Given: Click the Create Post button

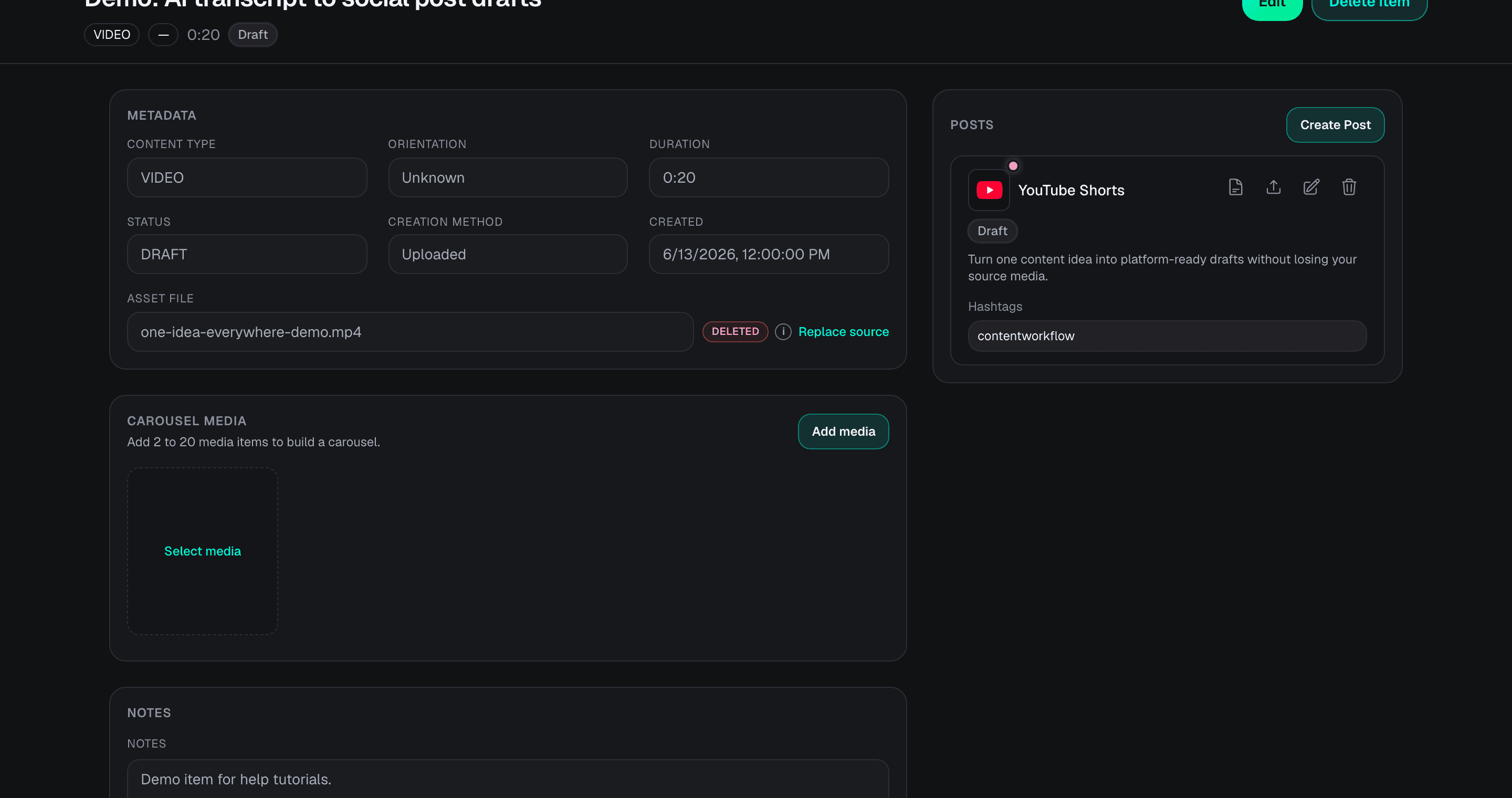Looking at the screenshot, I should point(1335,125).
